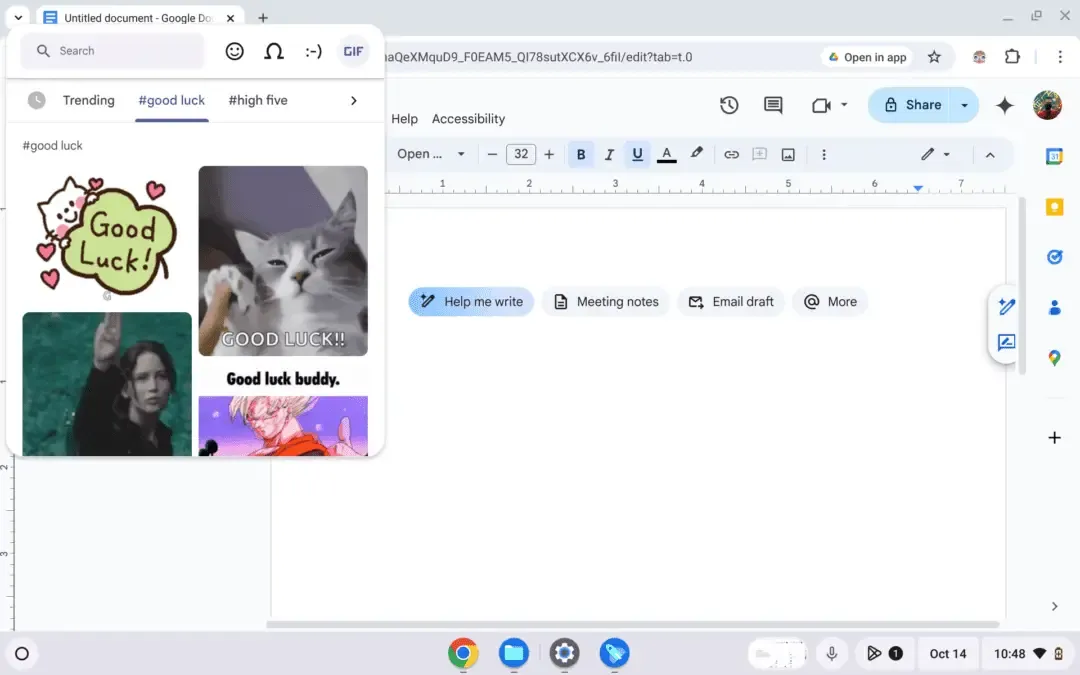Expand meeting options dropdown arrow

844,105
